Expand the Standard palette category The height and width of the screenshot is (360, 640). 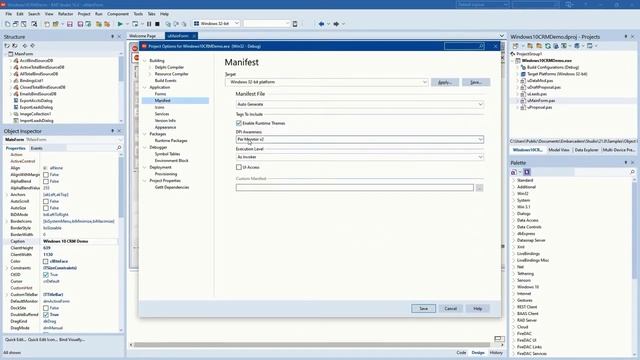point(513,180)
